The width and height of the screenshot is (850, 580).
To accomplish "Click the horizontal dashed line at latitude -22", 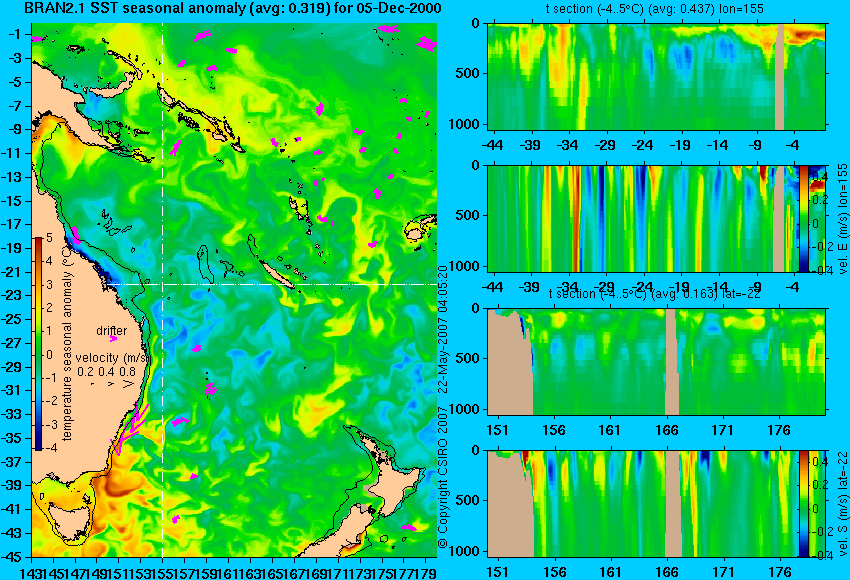I will point(273,284).
